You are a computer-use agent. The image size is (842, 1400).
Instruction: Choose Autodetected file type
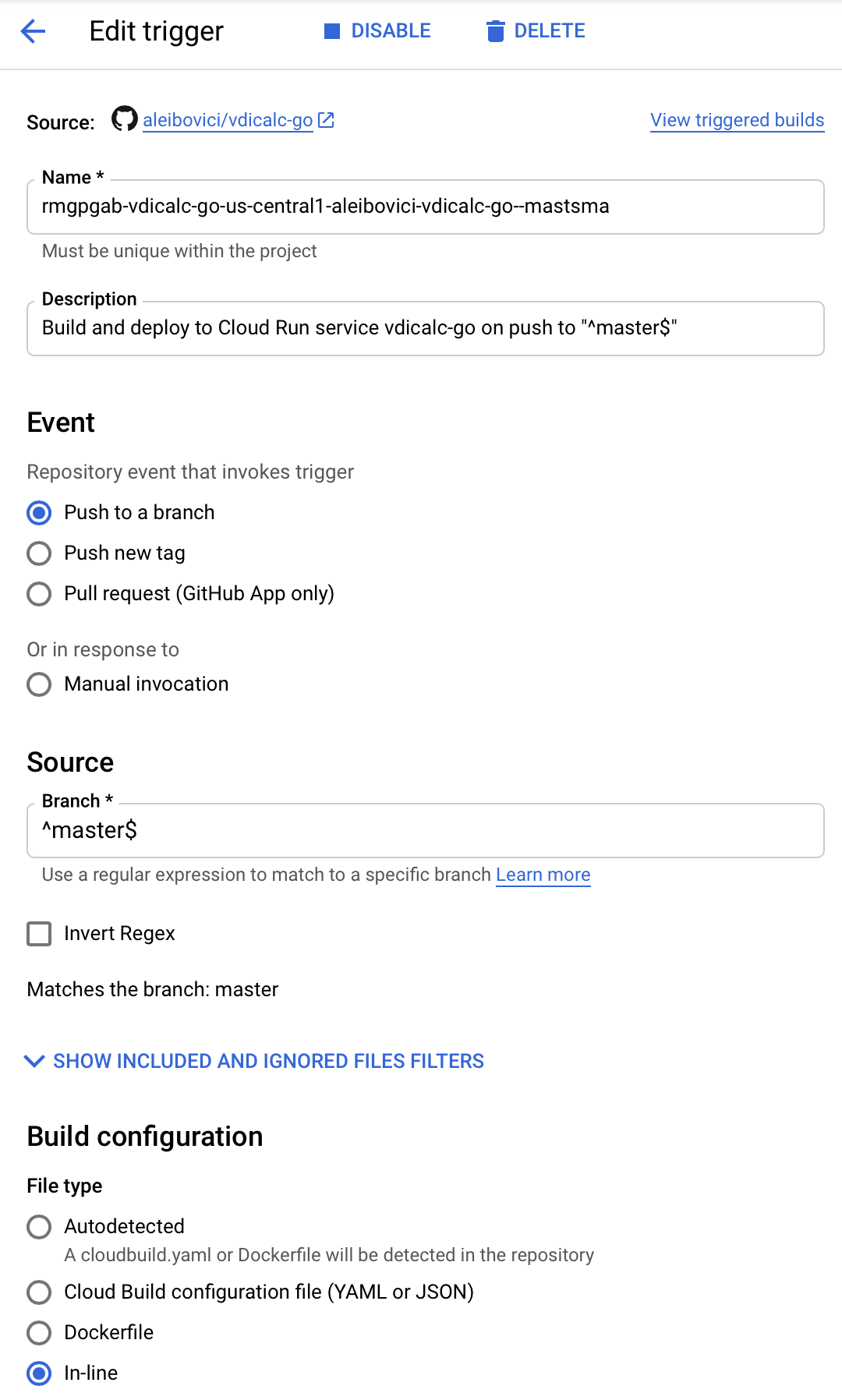[39, 1227]
